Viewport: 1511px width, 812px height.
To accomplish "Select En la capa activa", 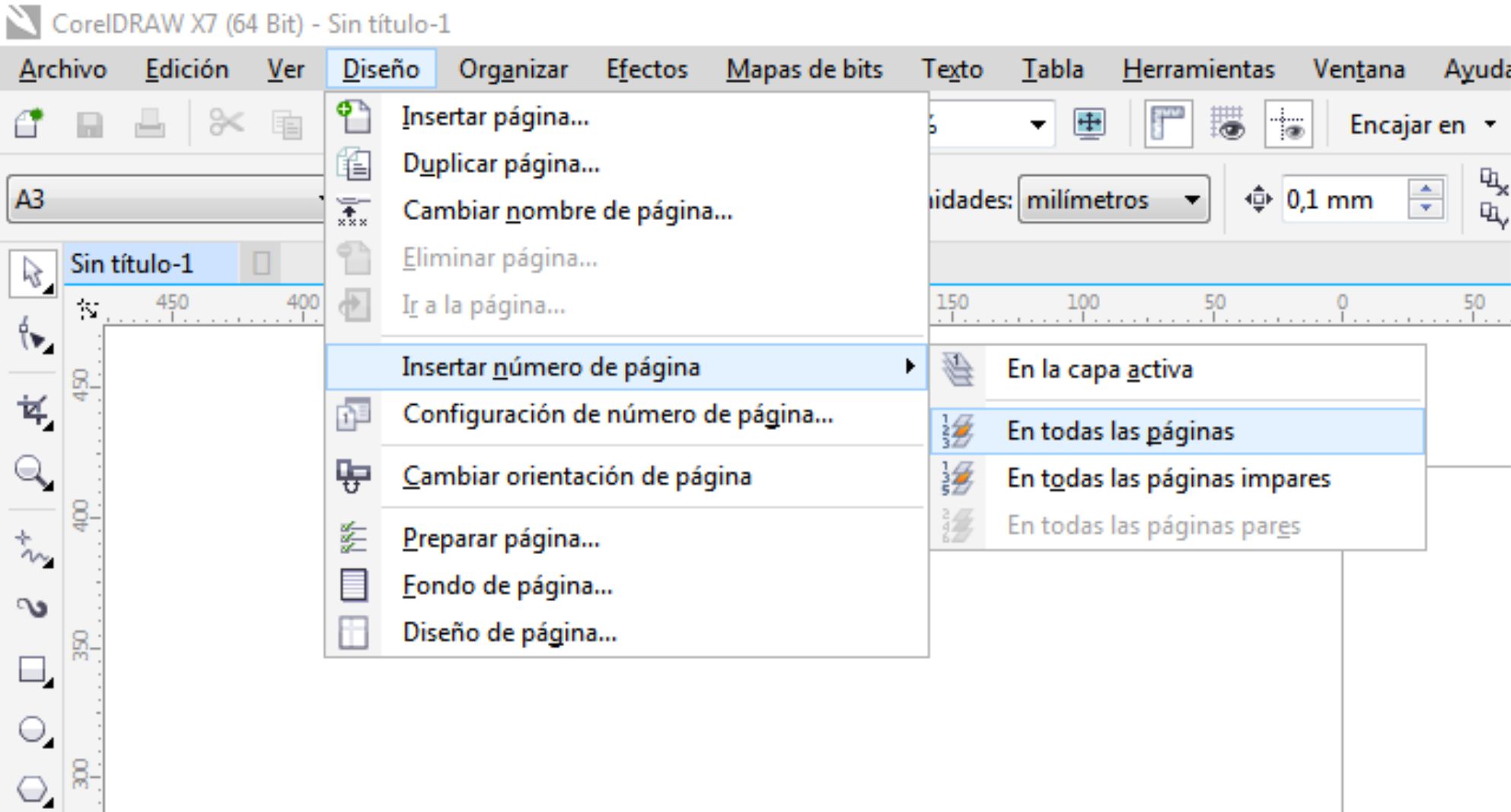I will click(1178, 370).
